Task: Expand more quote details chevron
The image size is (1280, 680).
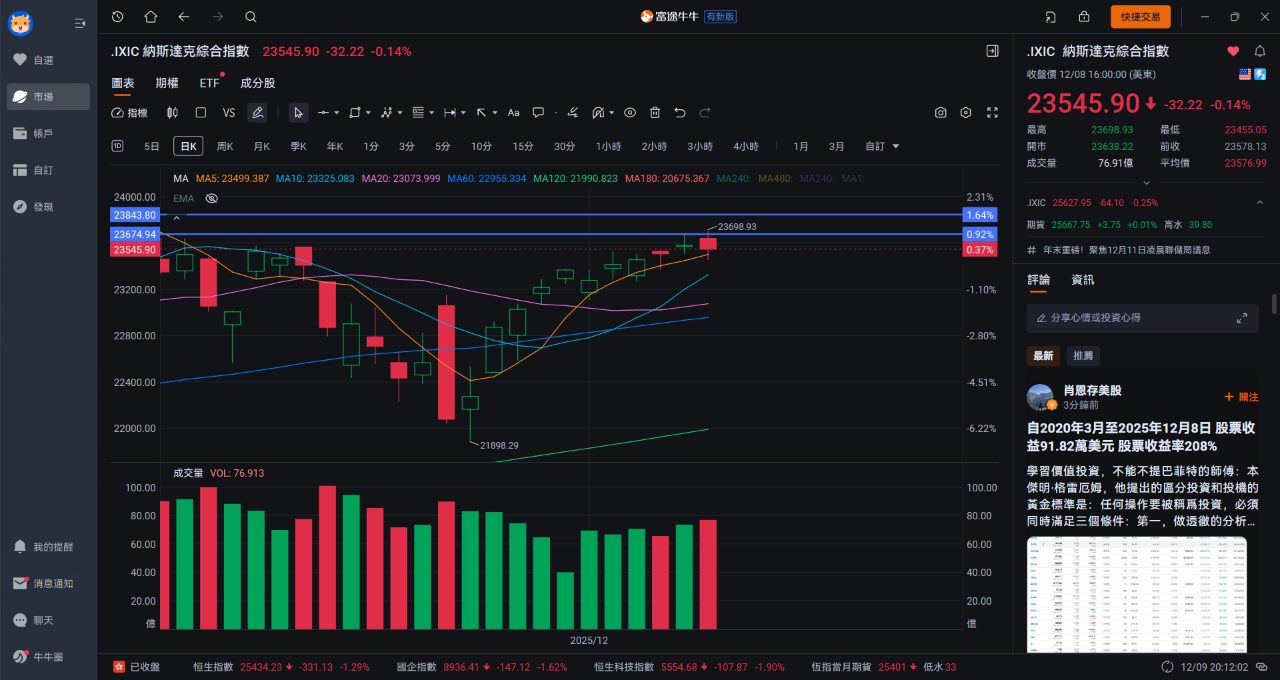Action: 1147,183
